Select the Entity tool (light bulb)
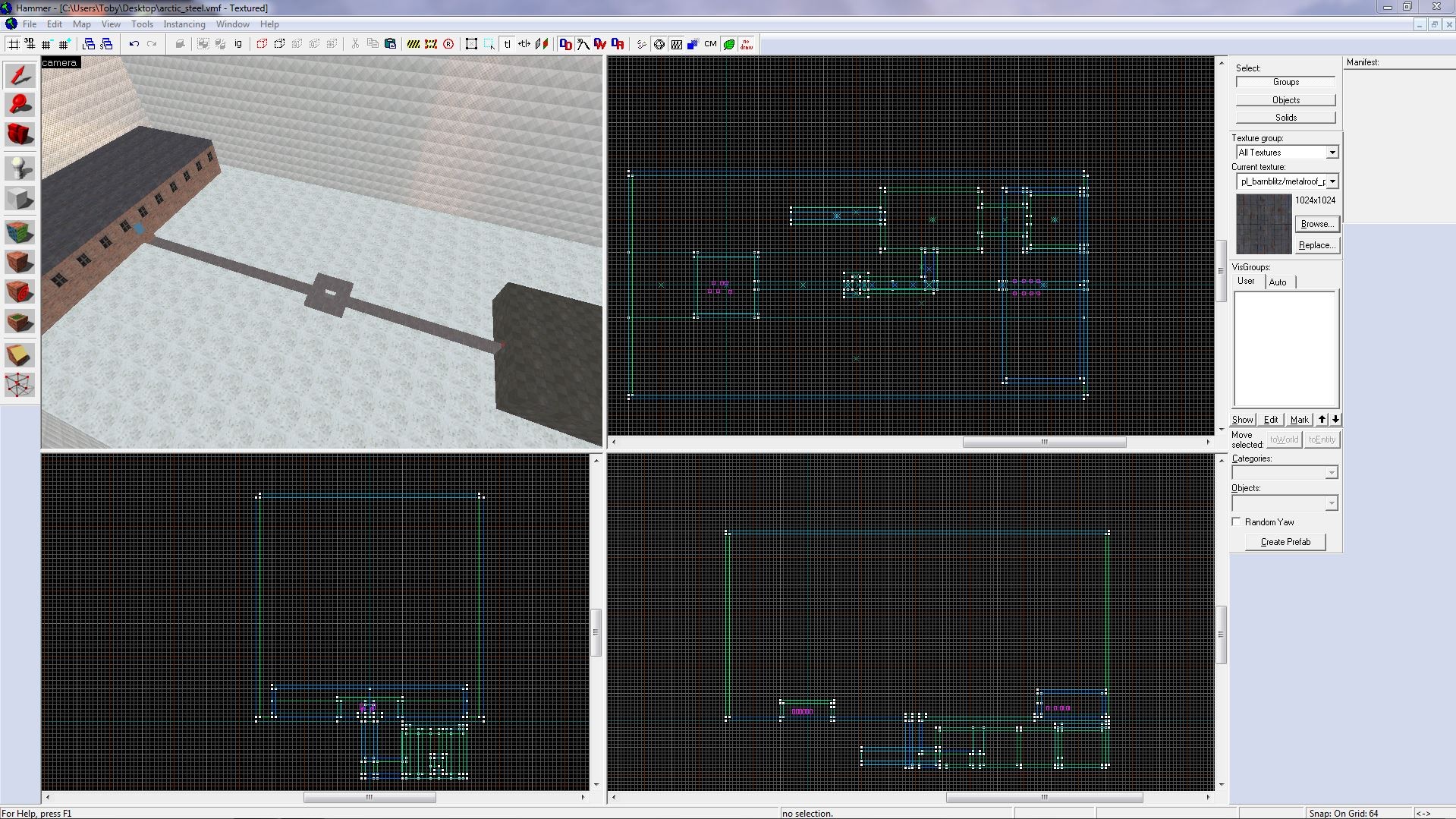Viewport: 1456px width, 819px height. coord(20,169)
